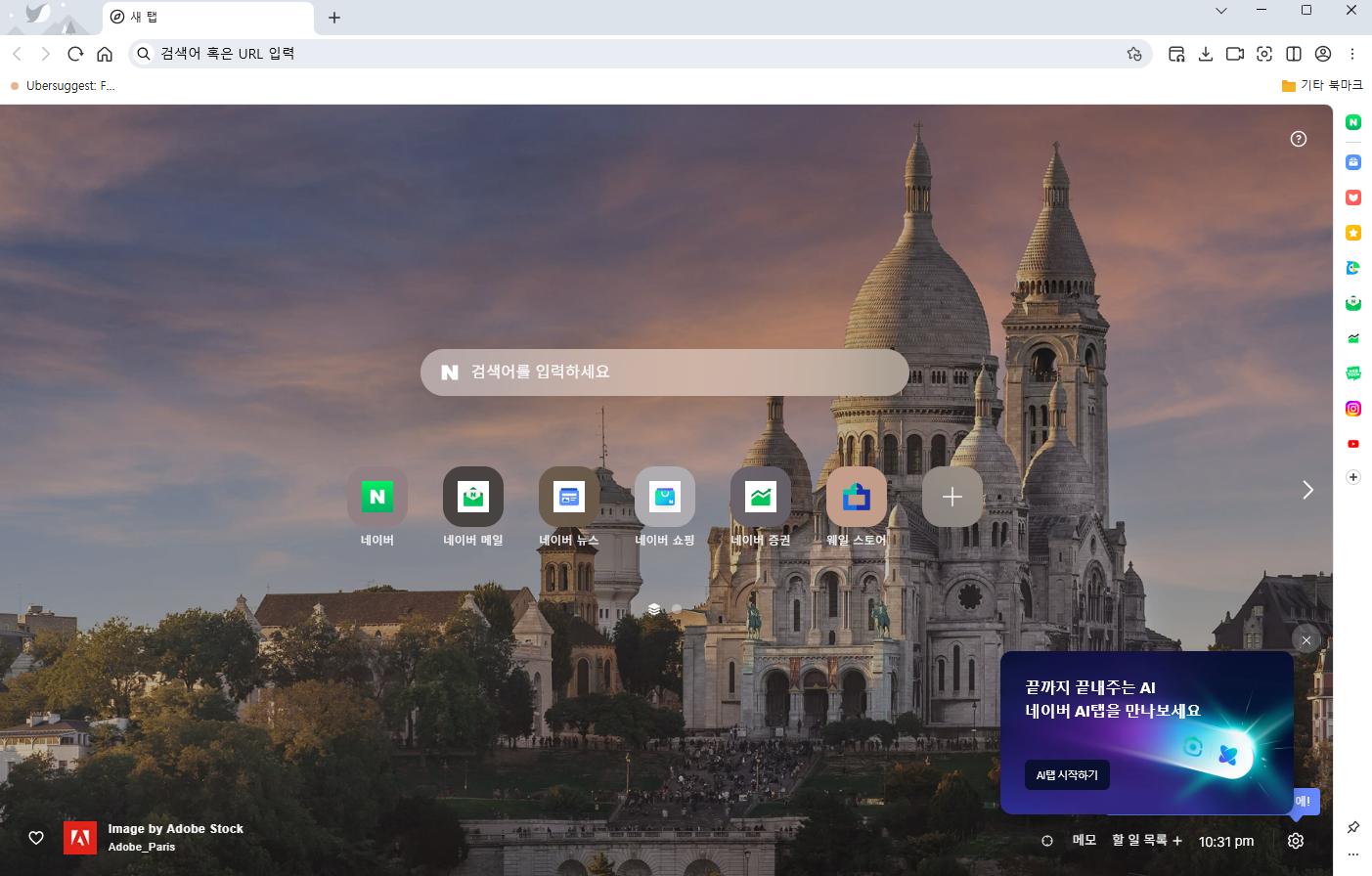
Task: Click the circular focus mode icon near 메모
Action: (1047, 841)
